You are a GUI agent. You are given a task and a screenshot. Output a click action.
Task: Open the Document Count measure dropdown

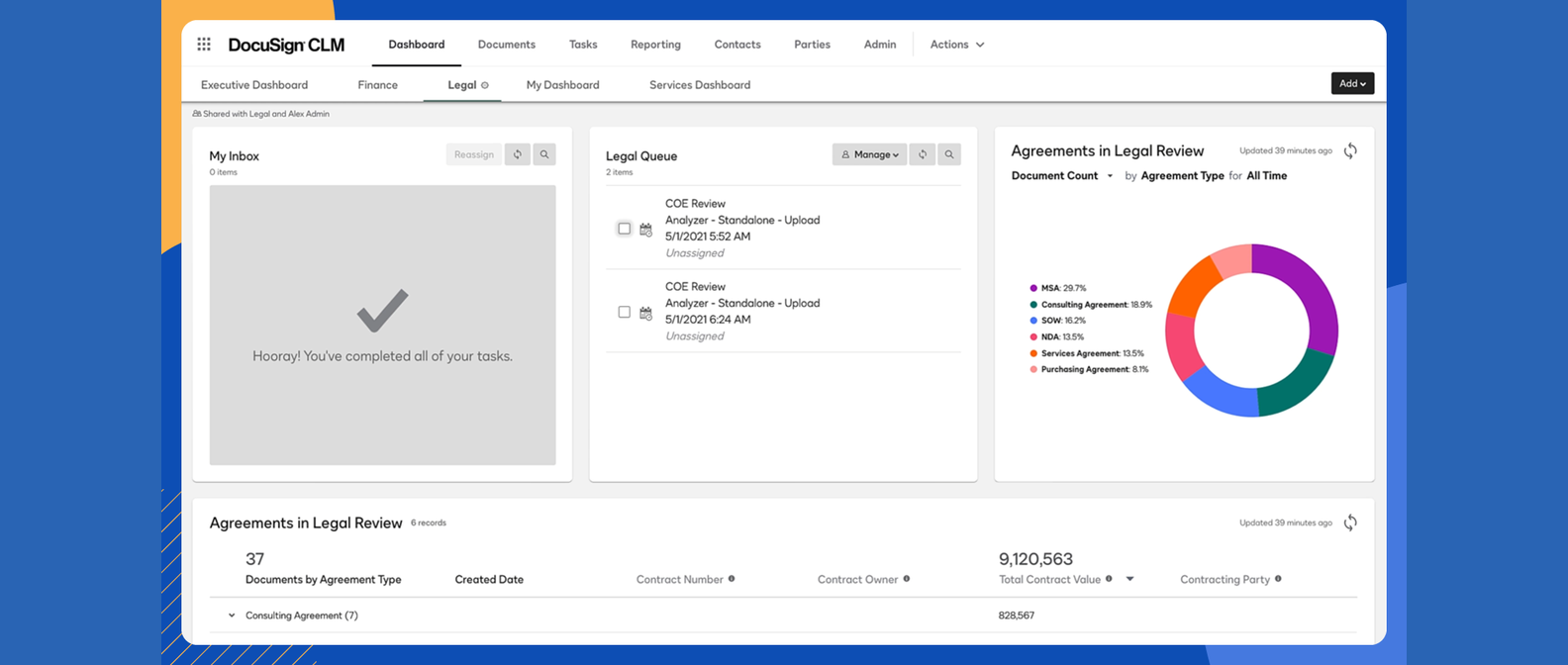coord(1062,176)
